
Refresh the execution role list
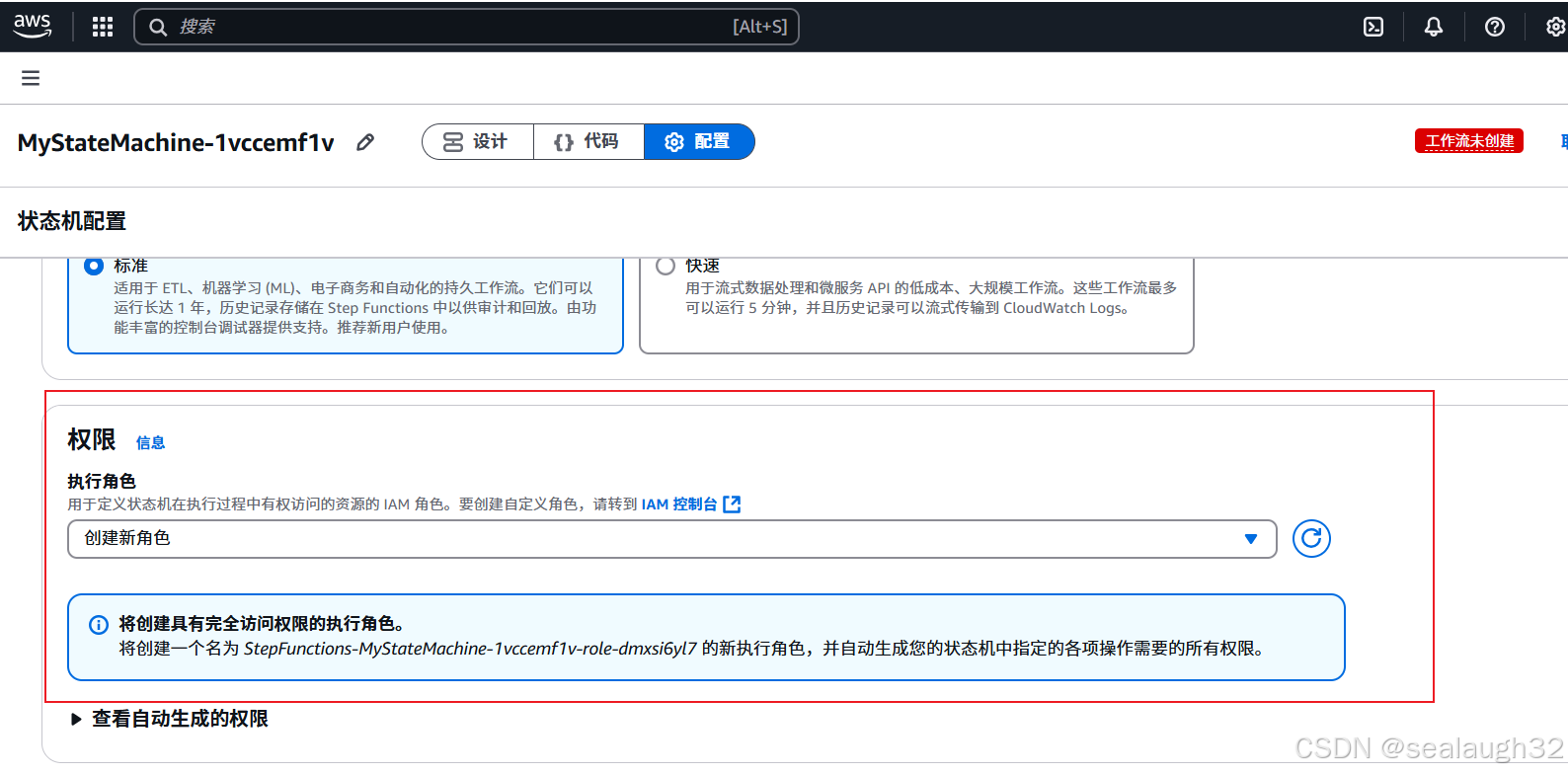(1311, 538)
